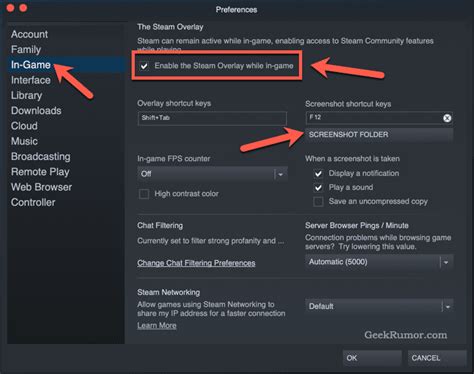Open the Server Browser Pings Automatic (5000) dropdown
474x374 pixels.
click(x=379, y=262)
